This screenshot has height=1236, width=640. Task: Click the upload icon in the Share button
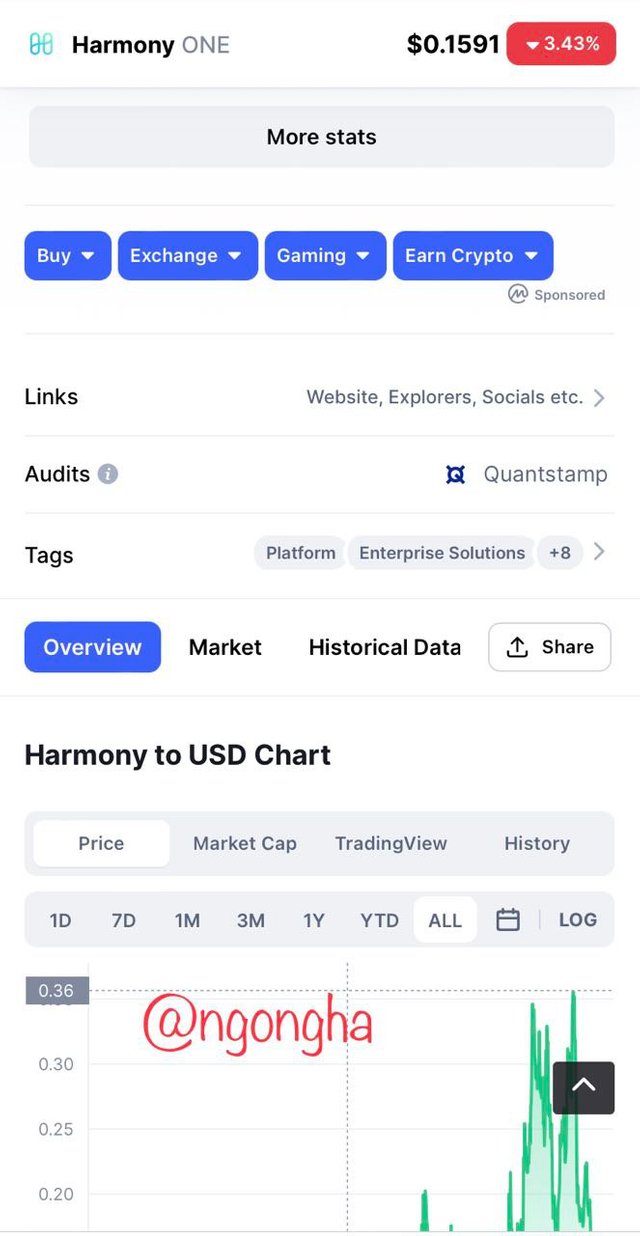517,647
